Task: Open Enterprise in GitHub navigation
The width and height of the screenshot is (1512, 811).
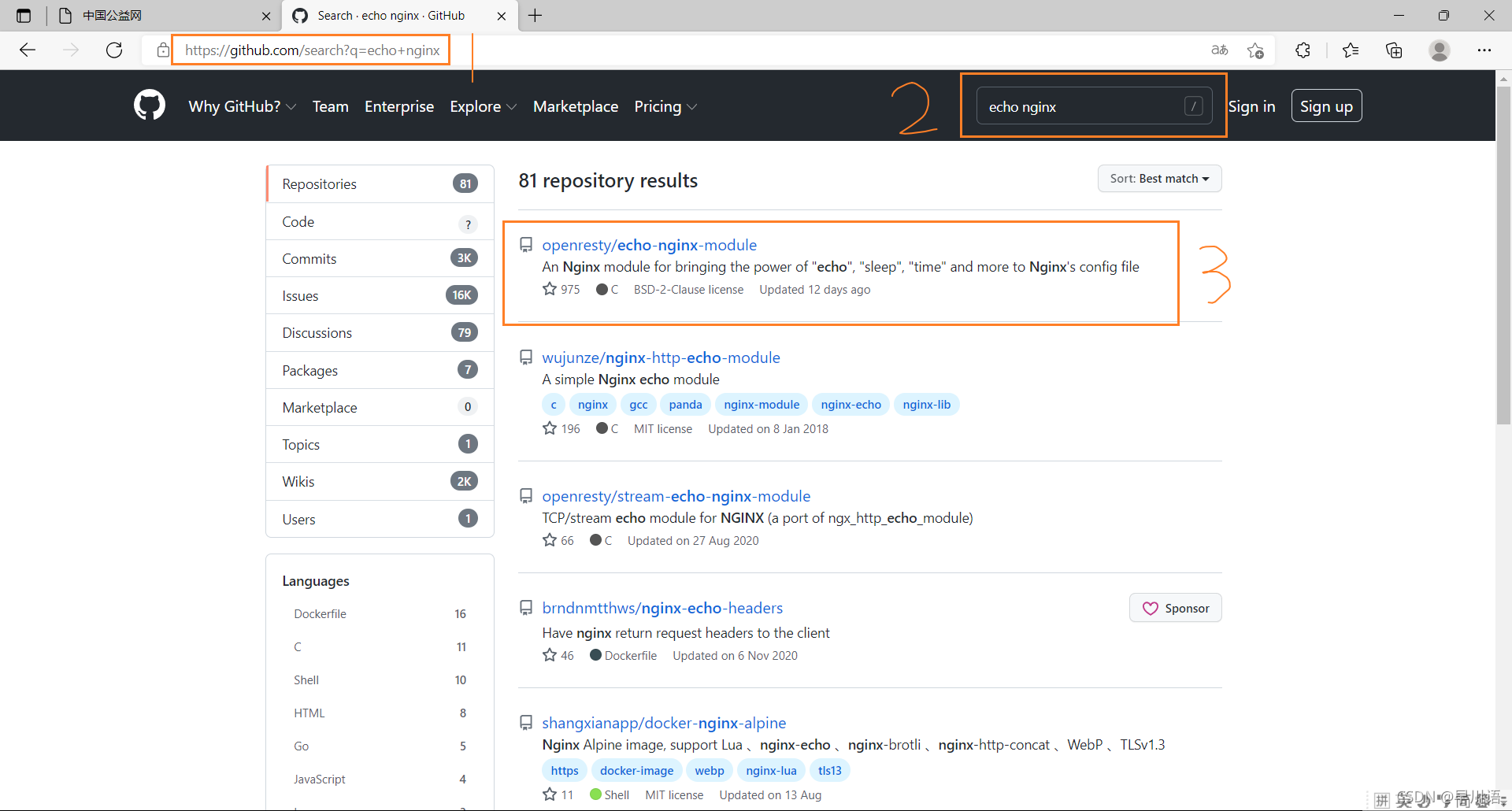Action: click(399, 106)
